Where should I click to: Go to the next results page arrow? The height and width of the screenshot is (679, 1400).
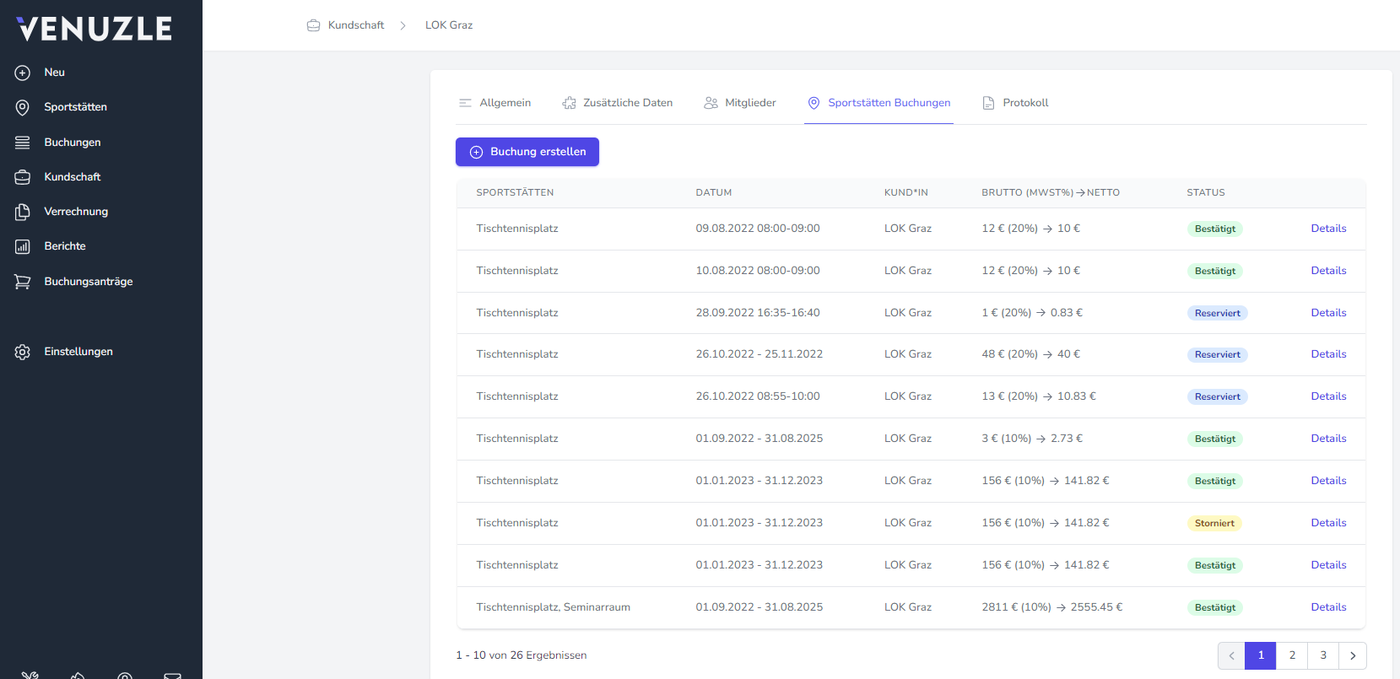[x=1352, y=656]
